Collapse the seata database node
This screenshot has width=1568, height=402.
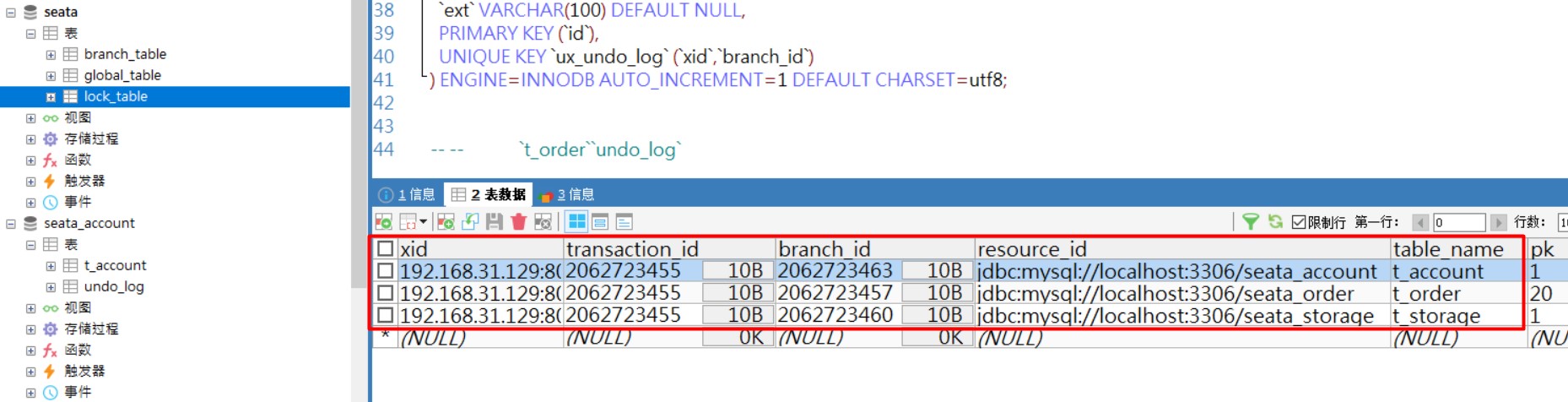click(11, 13)
